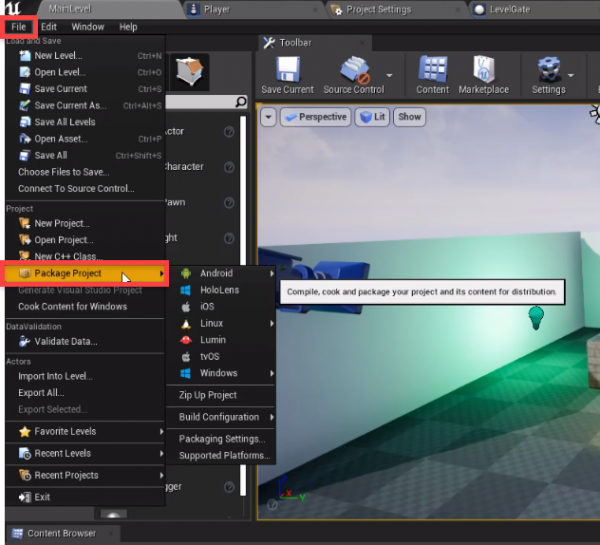Switch to the Project Settings tab
Screen dimensions: 600x545
[x=397, y=9]
